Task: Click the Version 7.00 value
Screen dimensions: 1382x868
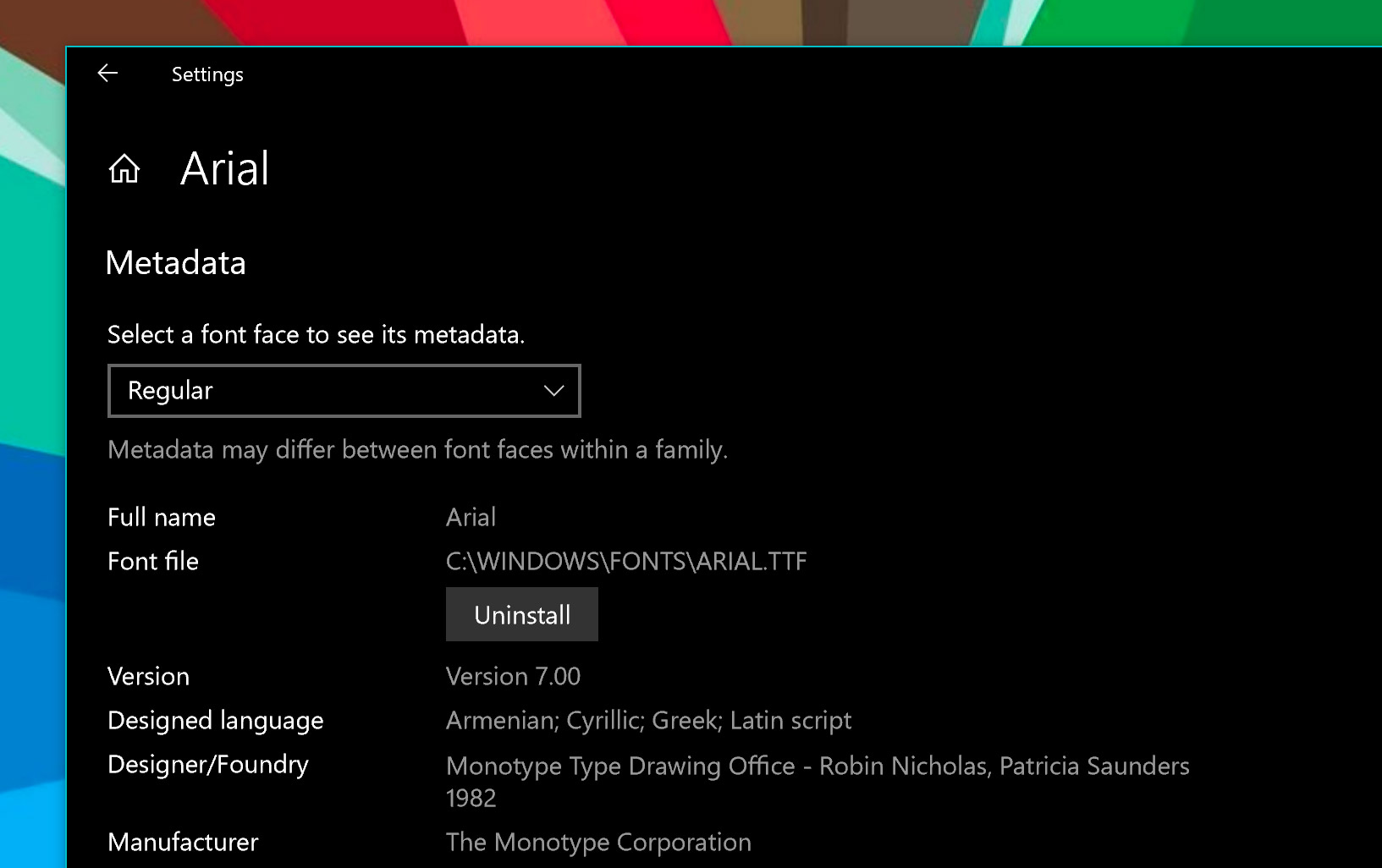Action: [513, 676]
